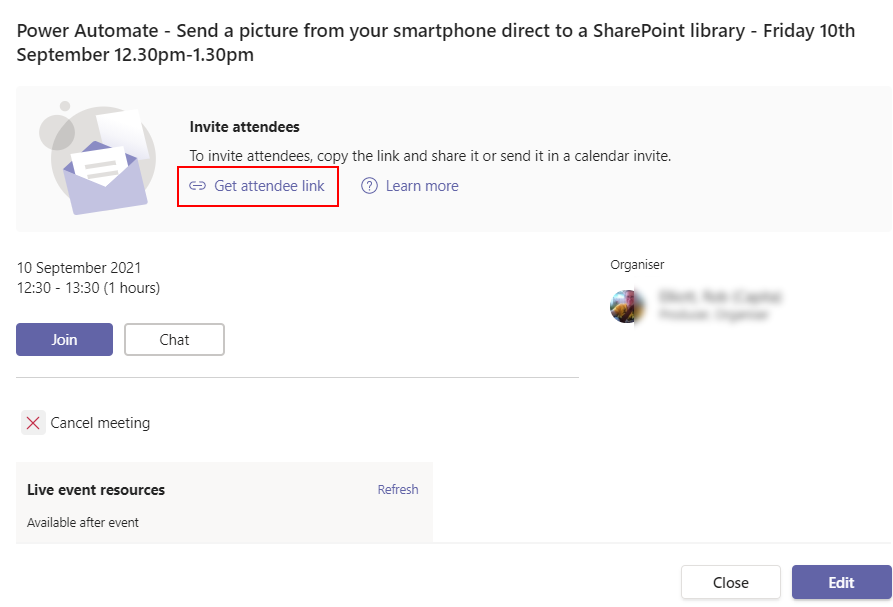Click the blurred organiser name
The image size is (893, 607).
[x=719, y=297]
